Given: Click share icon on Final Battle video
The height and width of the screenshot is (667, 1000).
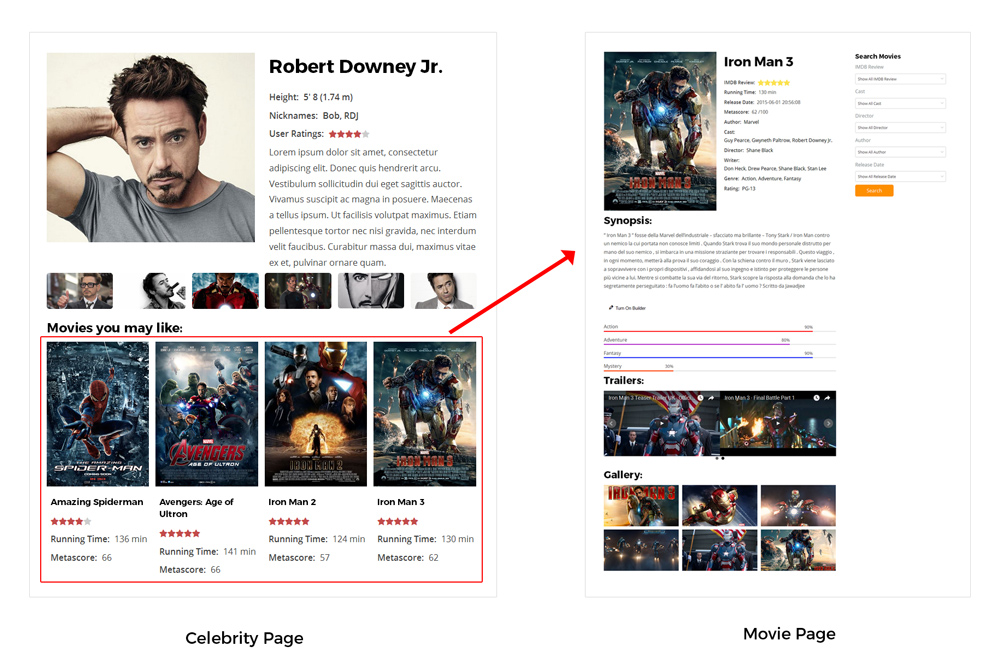Looking at the screenshot, I should coord(827,398).
